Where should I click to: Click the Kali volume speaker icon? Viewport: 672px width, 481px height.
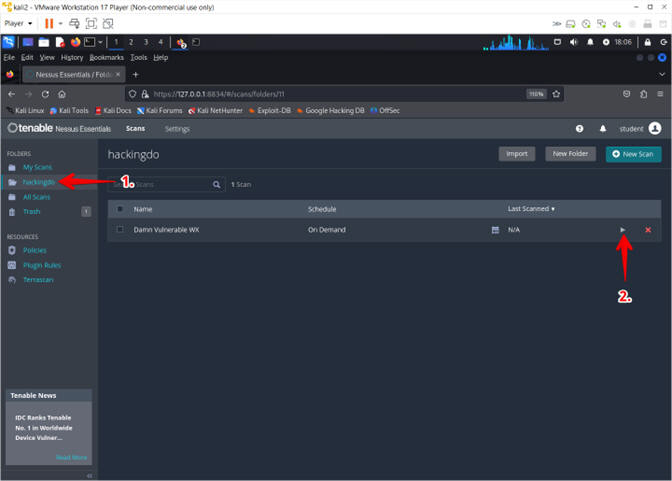pyautogui.click(x=573, y=42)
